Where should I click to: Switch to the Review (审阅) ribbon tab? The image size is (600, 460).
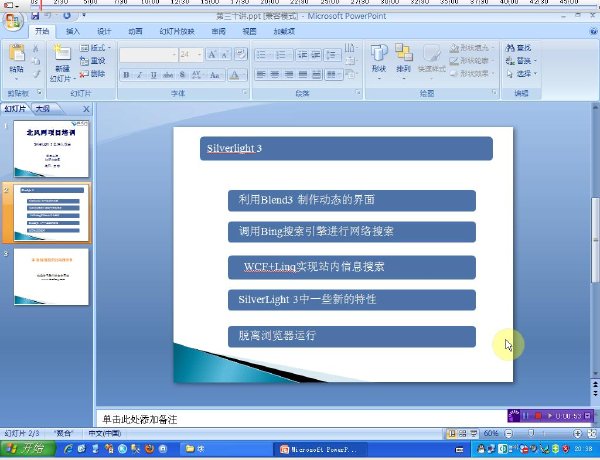[218, 31]
